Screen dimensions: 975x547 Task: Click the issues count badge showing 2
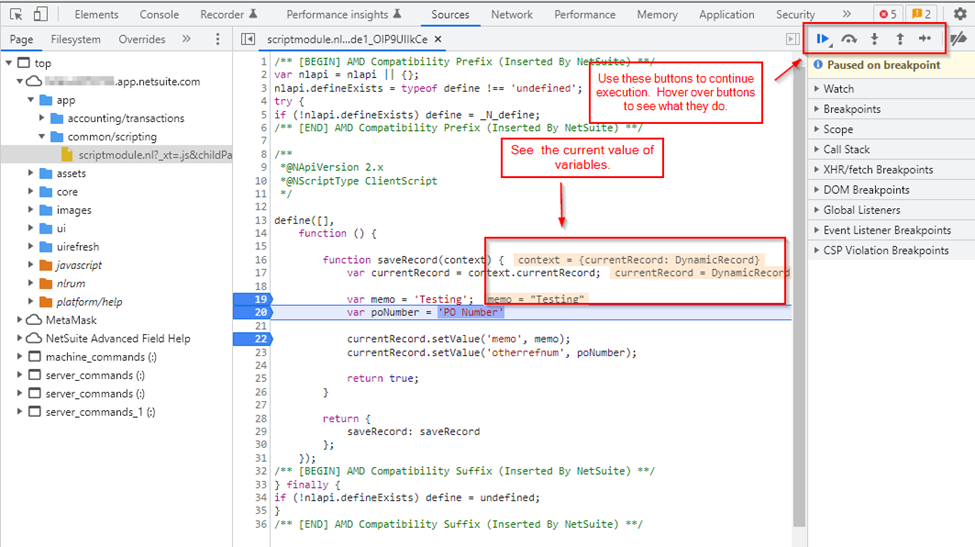922,14
